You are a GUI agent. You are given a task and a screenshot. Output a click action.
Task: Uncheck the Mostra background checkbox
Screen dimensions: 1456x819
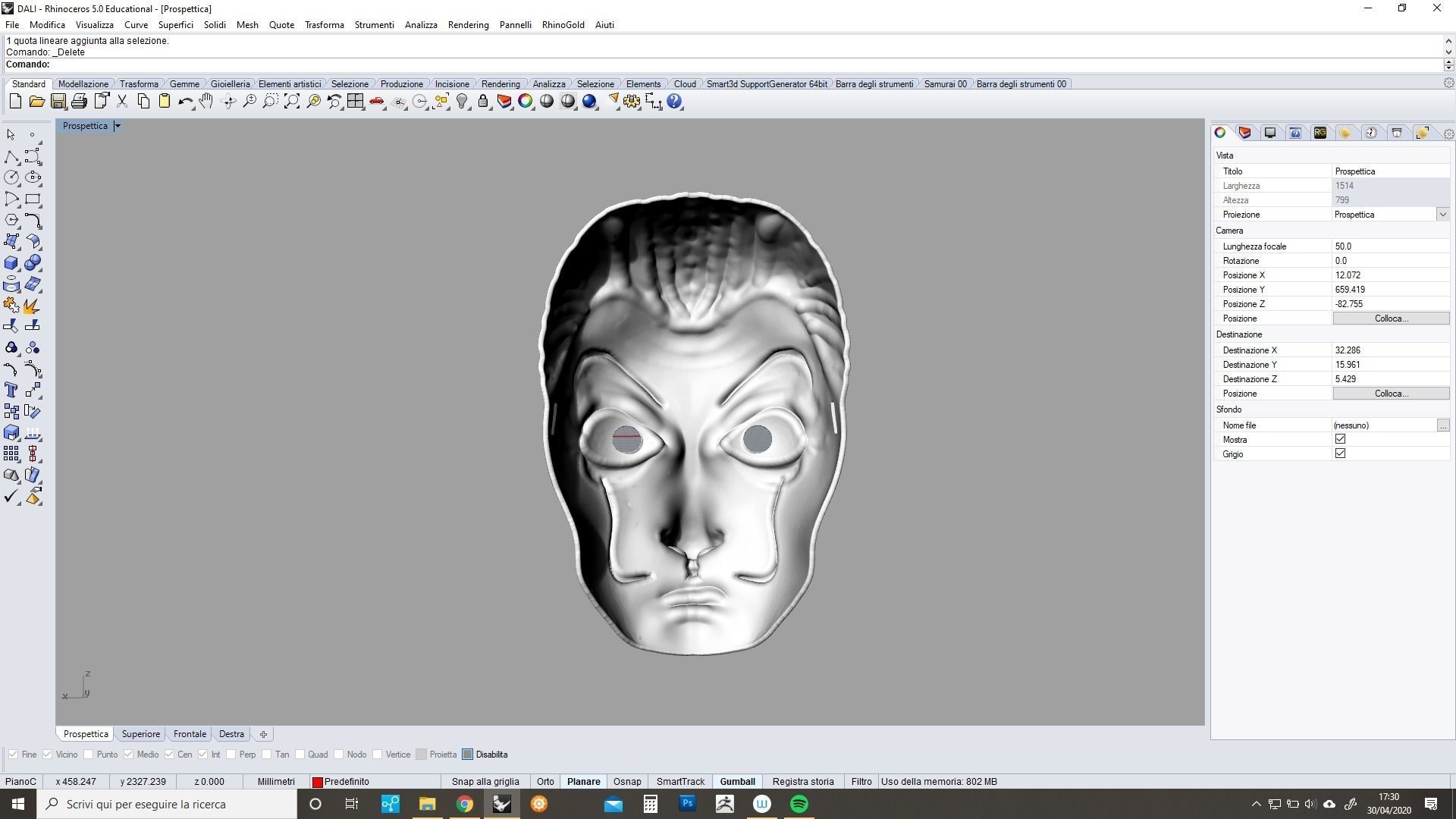(1340, 439)
